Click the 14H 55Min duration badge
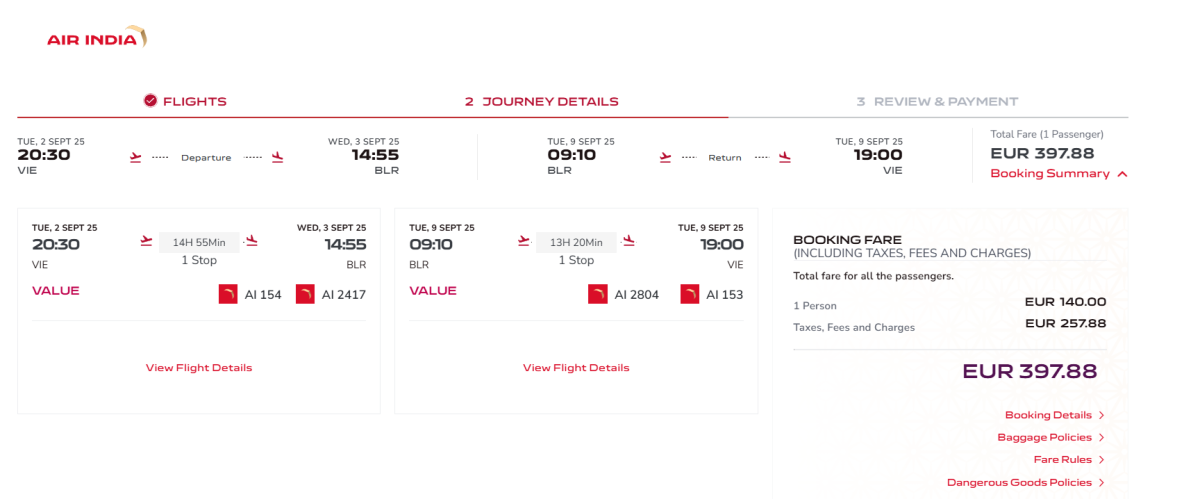The height and width of the screenshot is (499, 1200). 199,242
